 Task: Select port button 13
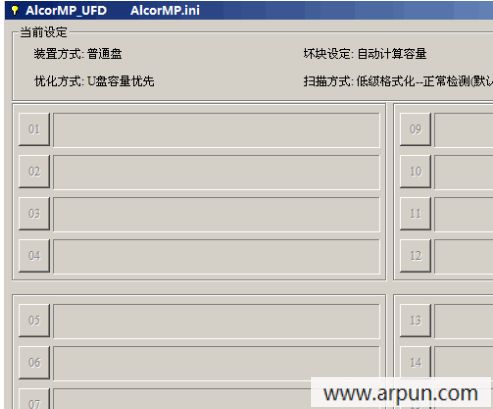pyautogui.click(x=415, y=320)
